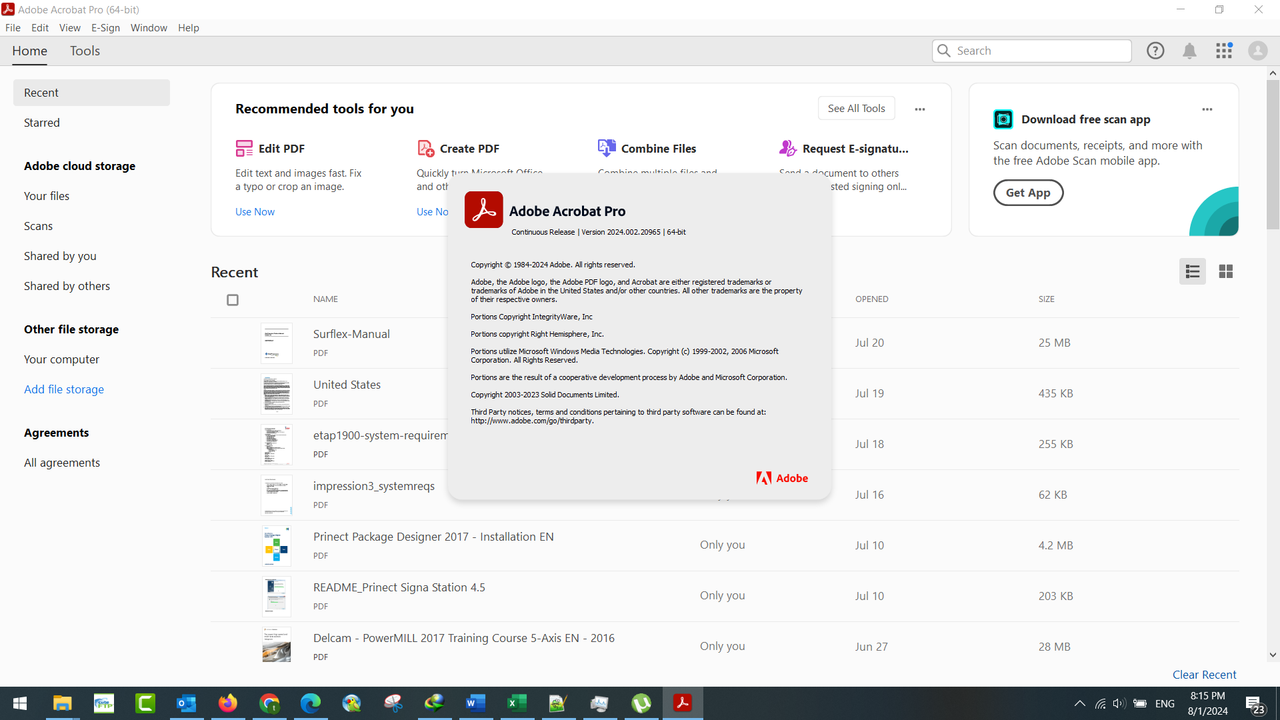This screenshot has width=1280, height=720.
Task: Tick the select-all checkbox above the NAME column
Action: point(233,300)
